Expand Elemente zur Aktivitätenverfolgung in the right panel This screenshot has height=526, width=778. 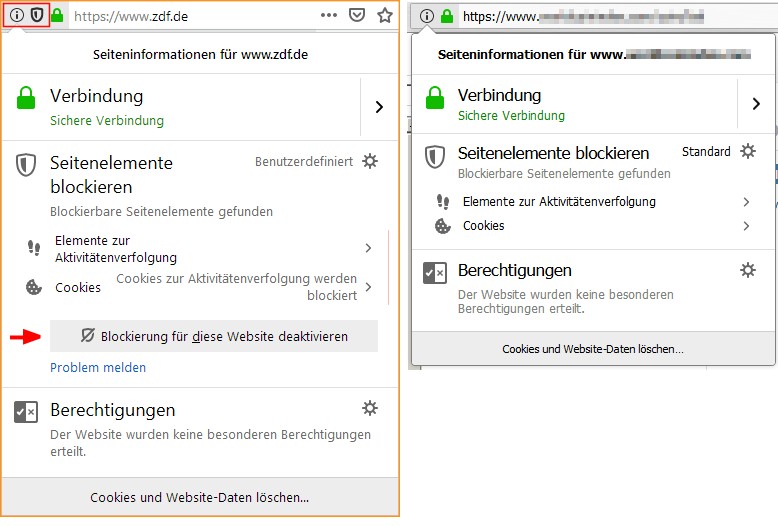(746, 202)
